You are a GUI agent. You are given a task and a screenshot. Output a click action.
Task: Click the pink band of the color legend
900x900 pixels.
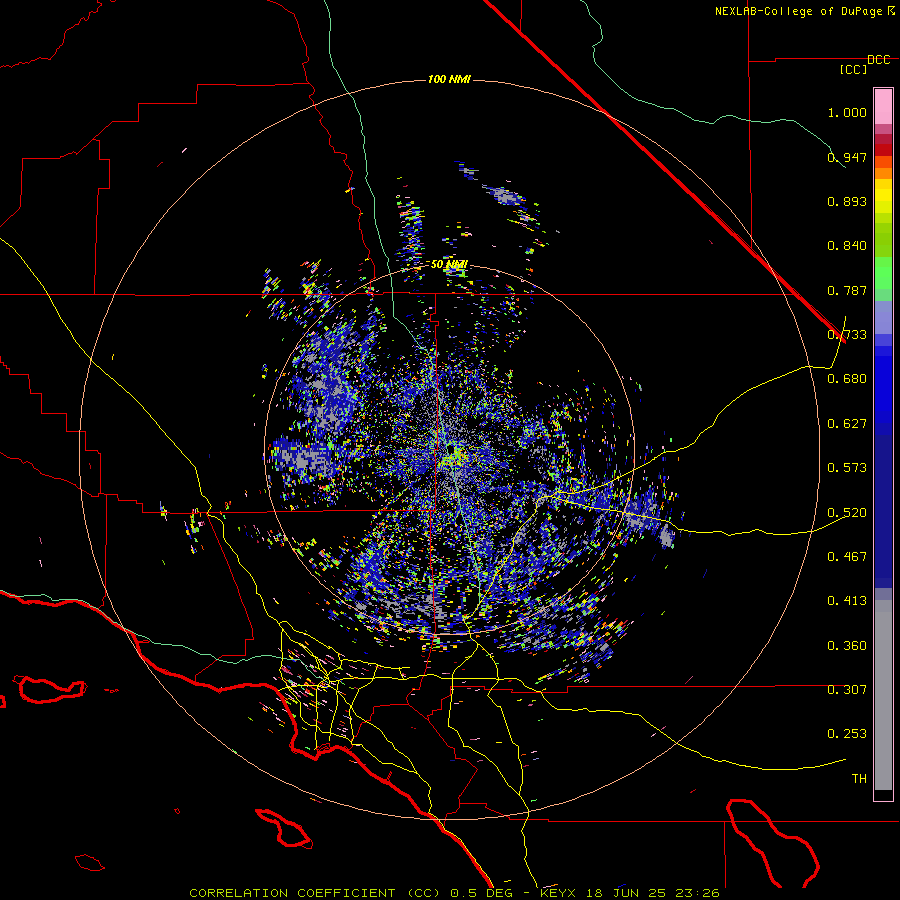click(883, 106)
